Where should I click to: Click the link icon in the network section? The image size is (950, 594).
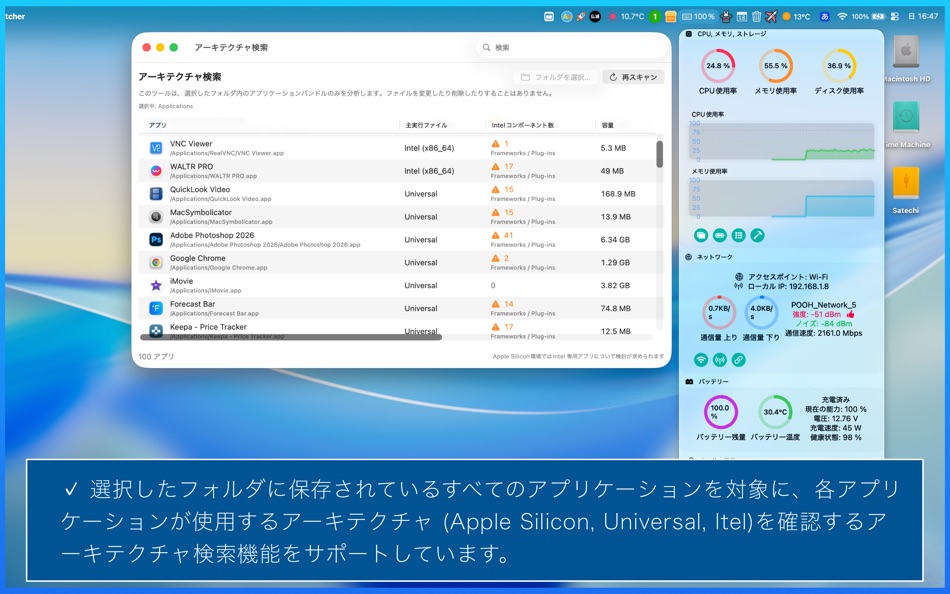(737, 359)
